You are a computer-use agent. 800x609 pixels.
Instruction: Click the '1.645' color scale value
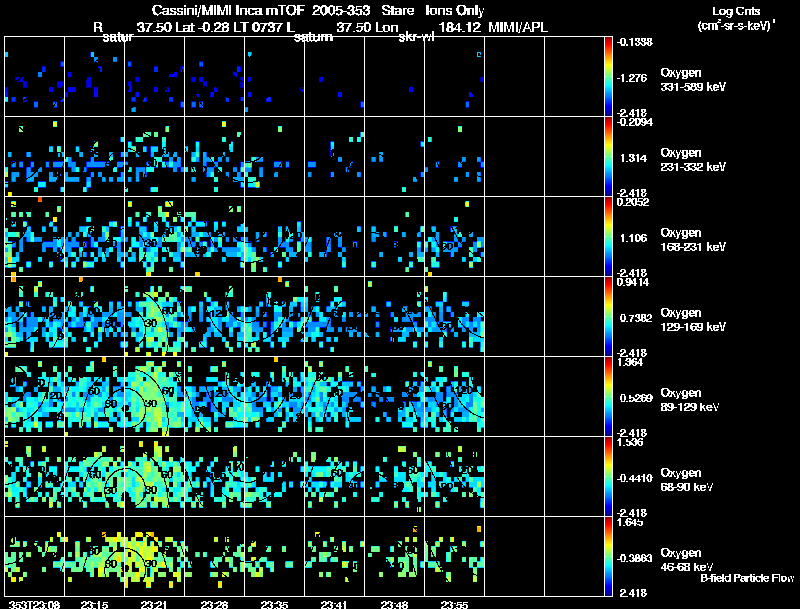pos(630,522)
